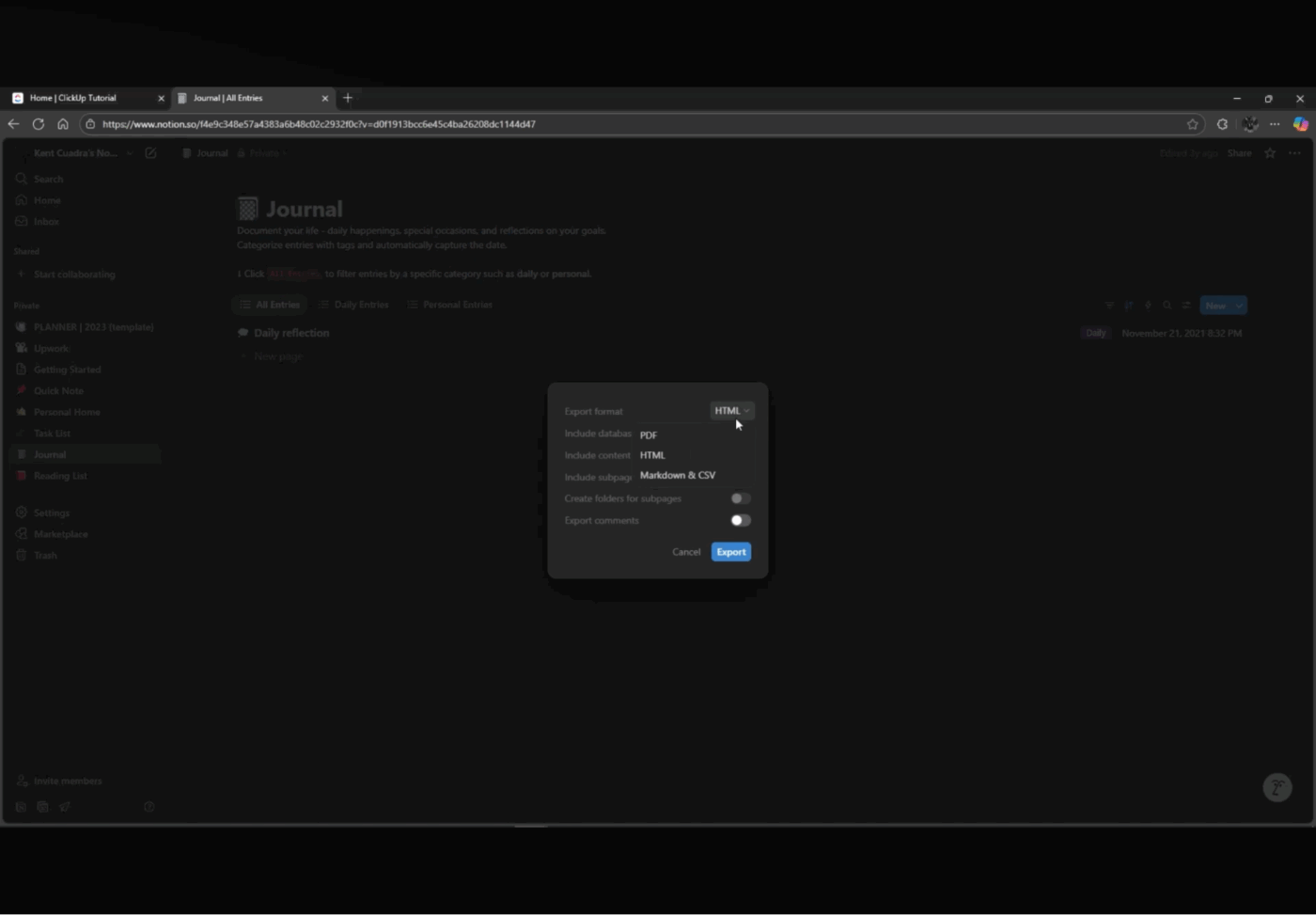Switch to the Daily Entries view tab
The height and width of the screenshot is (915, 1316).
[x=353, y=304]
